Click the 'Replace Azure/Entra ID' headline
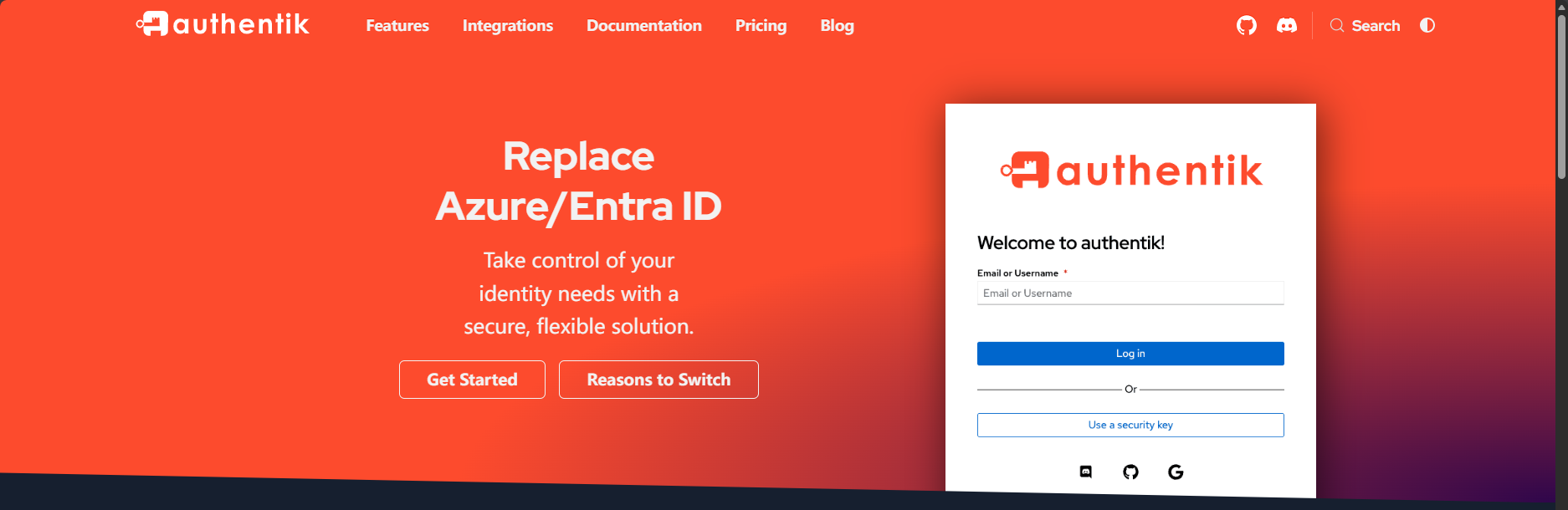The width and height of the screenshot is (1568, 510). pos(578,181)
